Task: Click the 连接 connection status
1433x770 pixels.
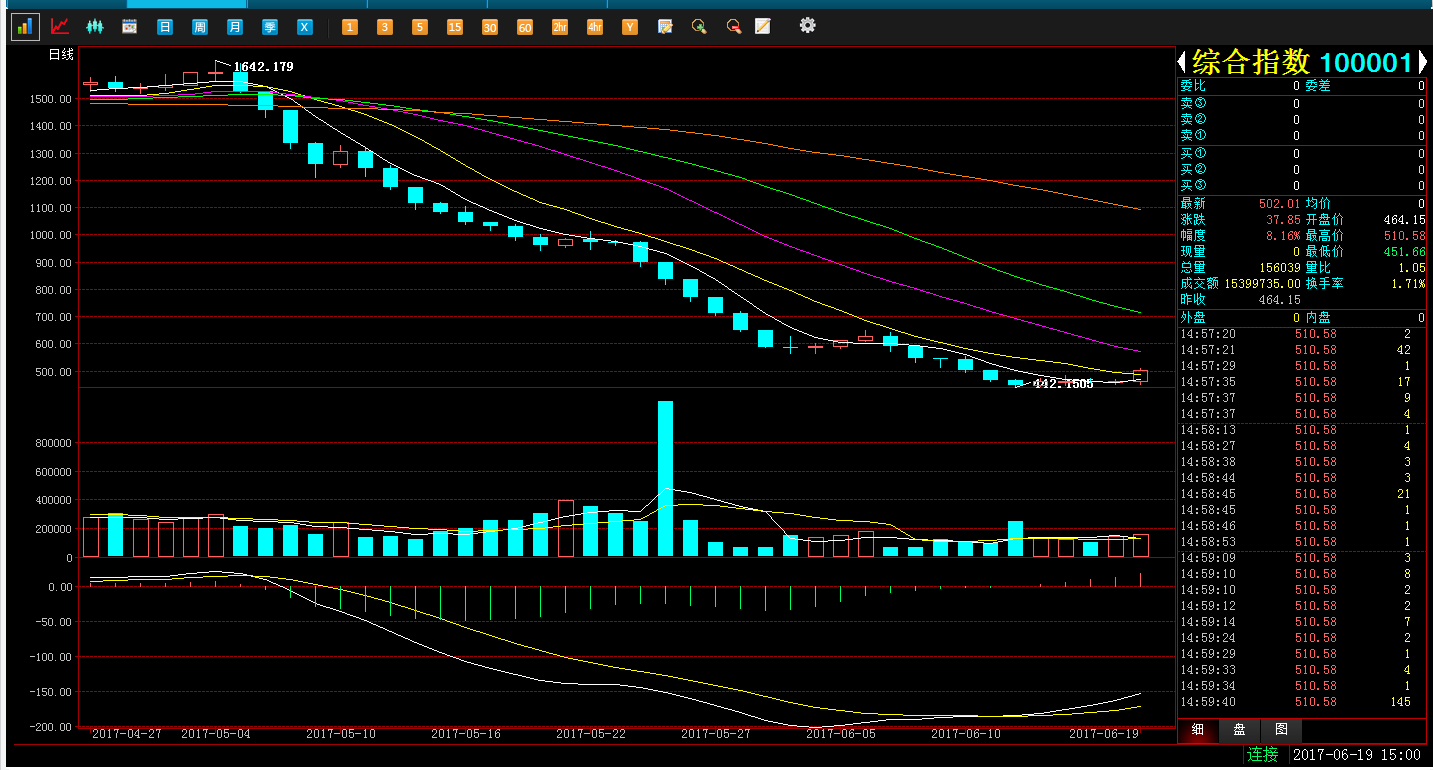Action: 1263,754
